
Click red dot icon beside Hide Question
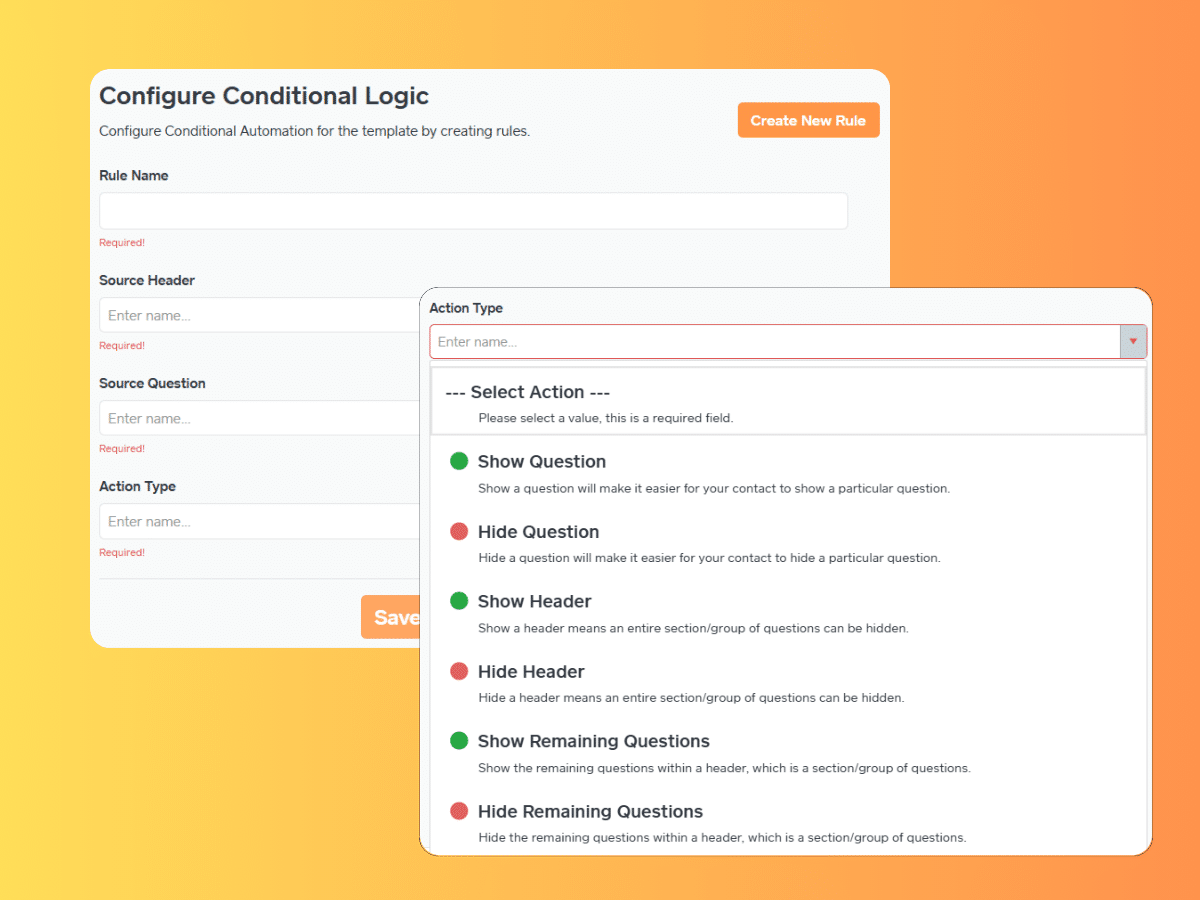click(459, 531)
